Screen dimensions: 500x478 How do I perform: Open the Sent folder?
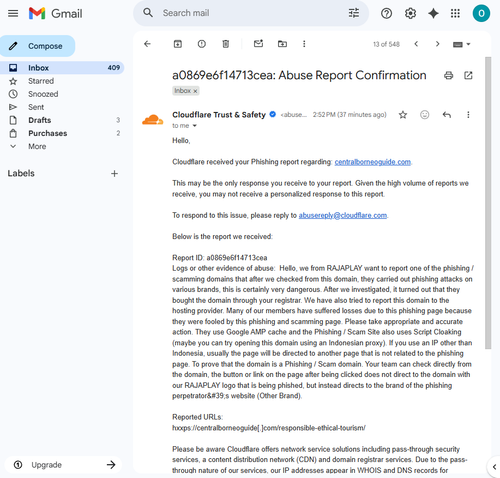click(x=62, y=107)
